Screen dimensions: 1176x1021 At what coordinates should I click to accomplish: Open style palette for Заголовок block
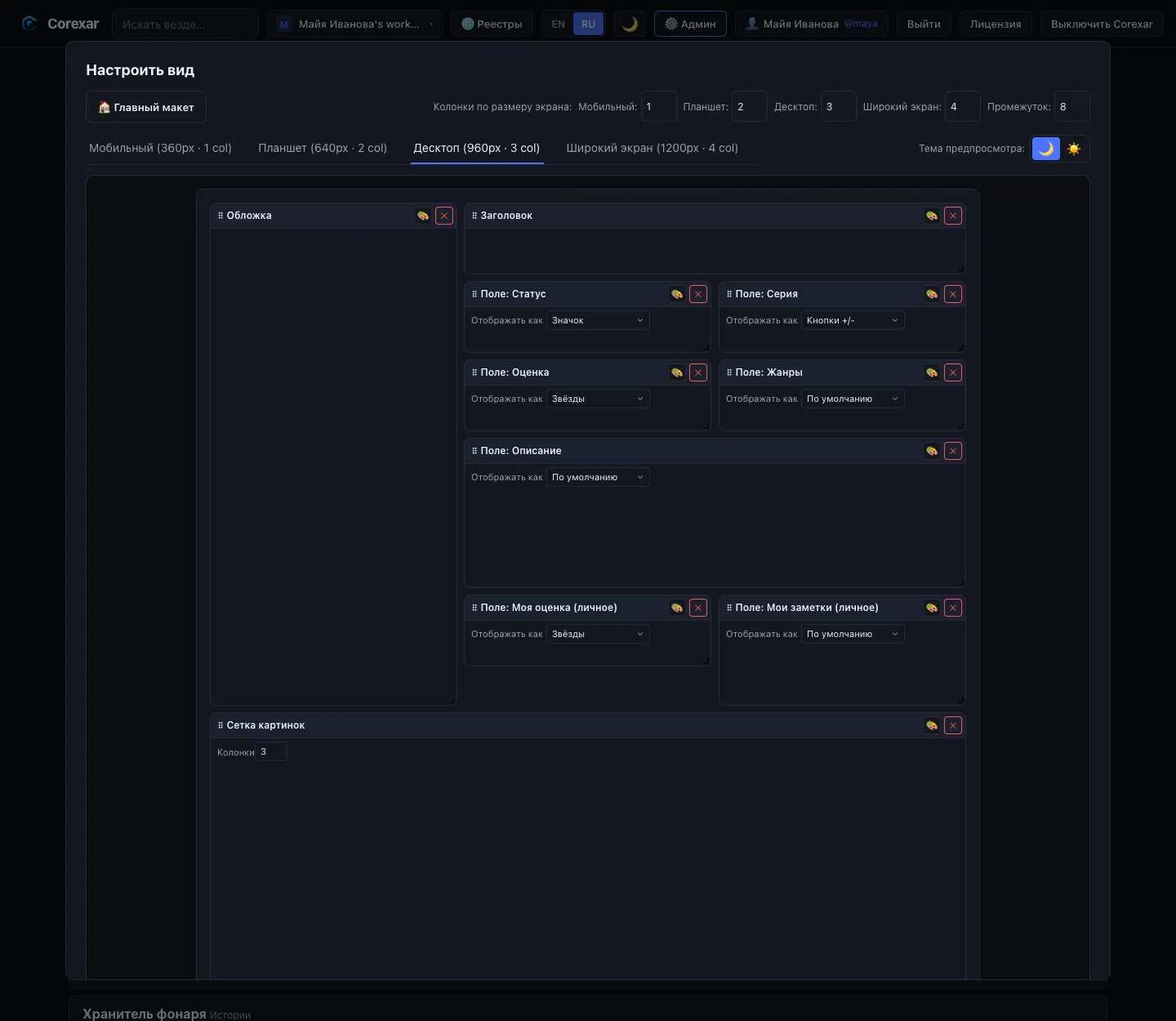tap(932, 216)
